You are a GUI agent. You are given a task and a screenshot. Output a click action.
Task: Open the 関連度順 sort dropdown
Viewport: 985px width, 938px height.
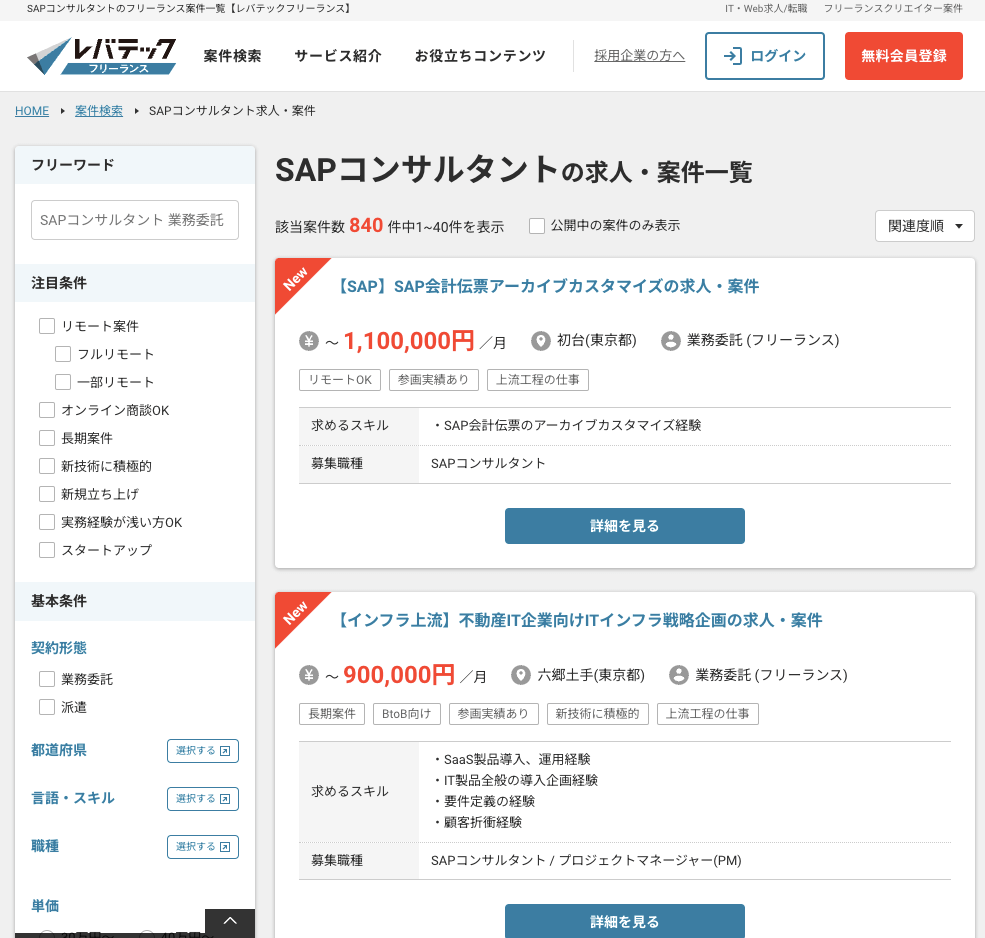click(x=925, y=226)
